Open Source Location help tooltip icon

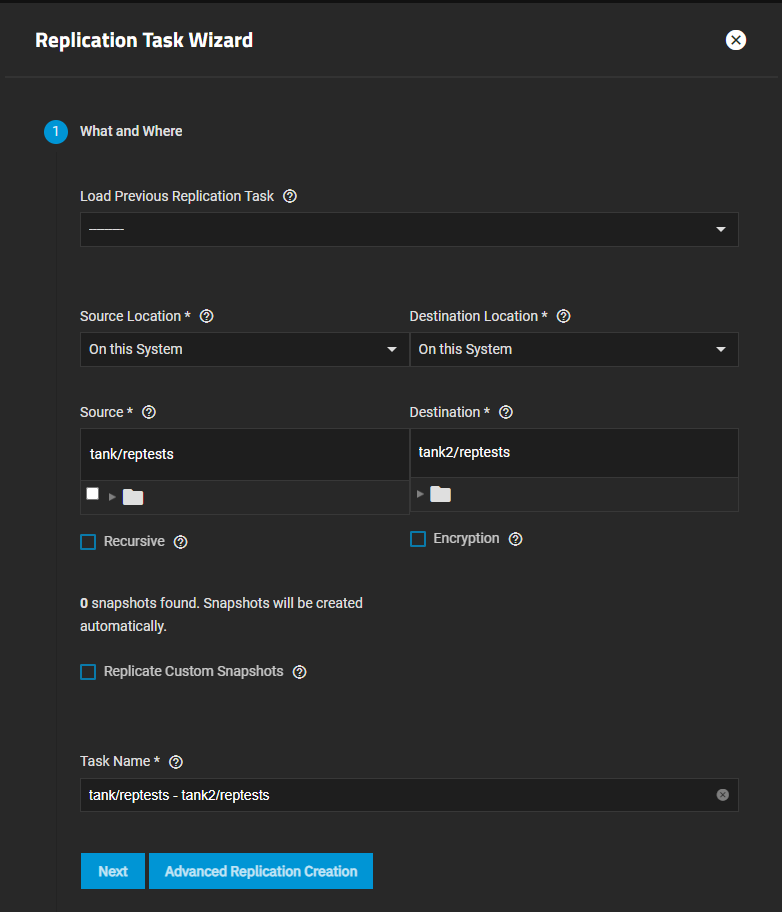tap(207, 316)
